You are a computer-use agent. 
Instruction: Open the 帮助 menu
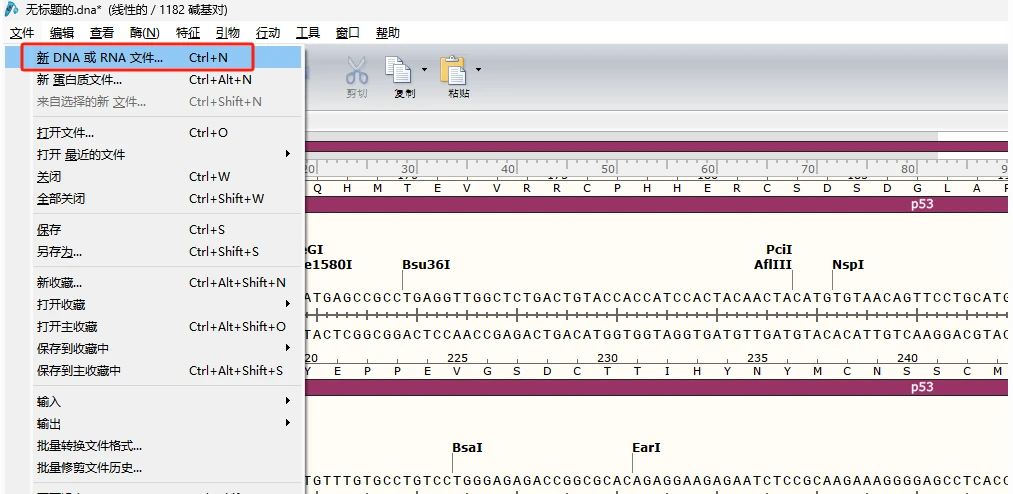point(388,33)
